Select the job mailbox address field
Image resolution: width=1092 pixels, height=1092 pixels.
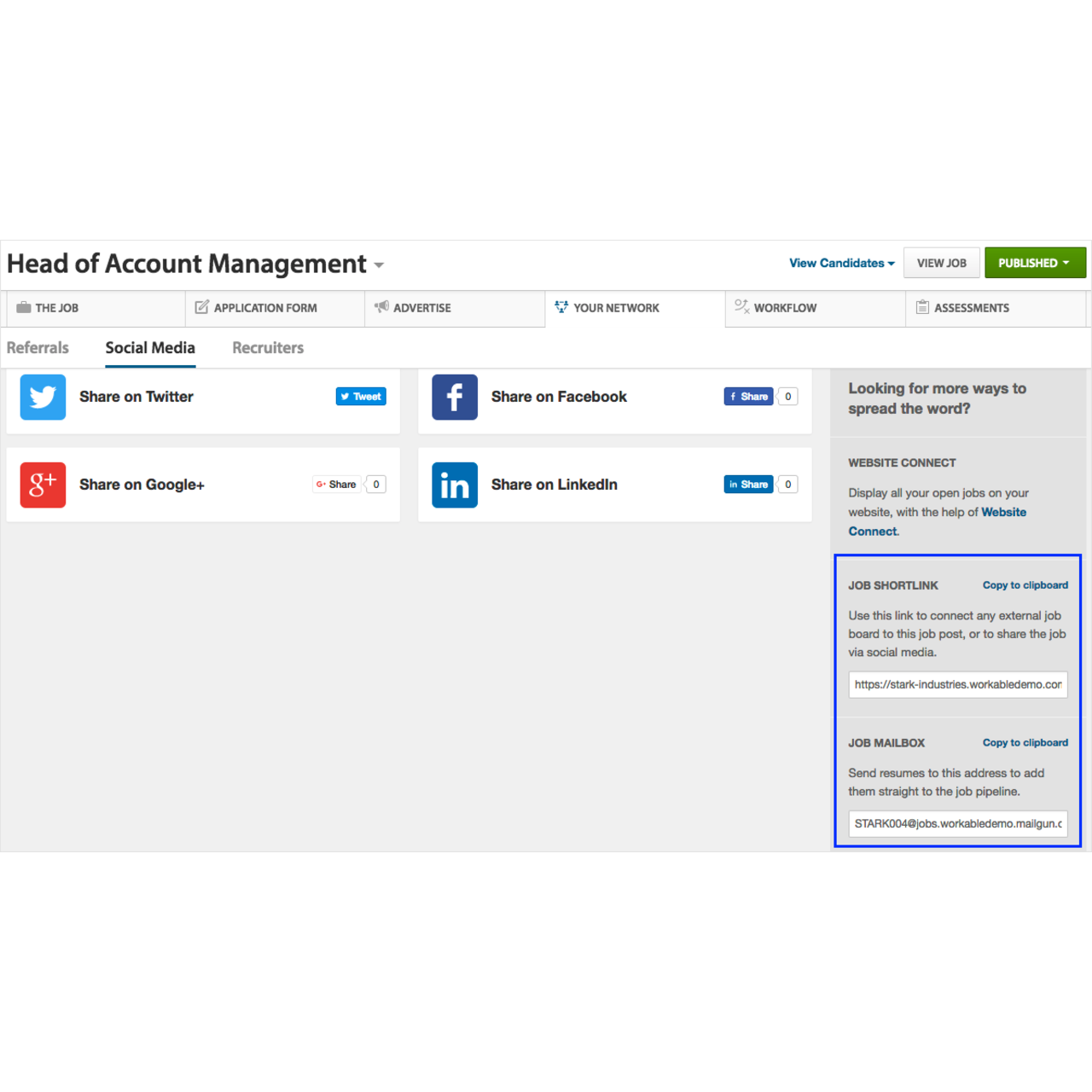(957, 823)
